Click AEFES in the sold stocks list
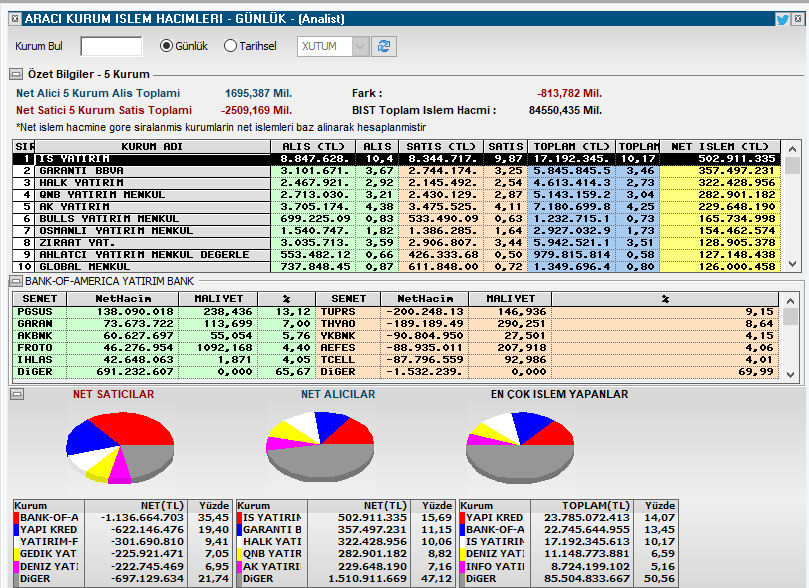809x588 pixels. [x=338, y=348]
